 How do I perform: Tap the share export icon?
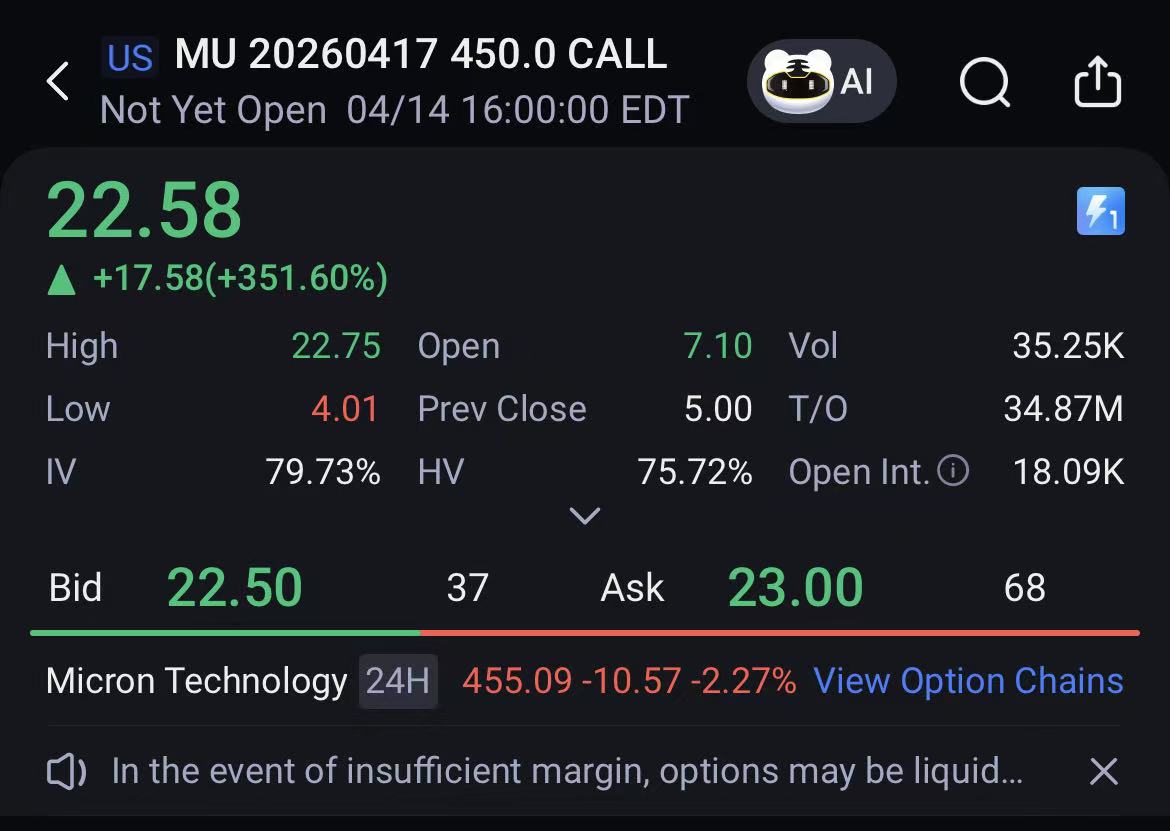(1098, 81)
